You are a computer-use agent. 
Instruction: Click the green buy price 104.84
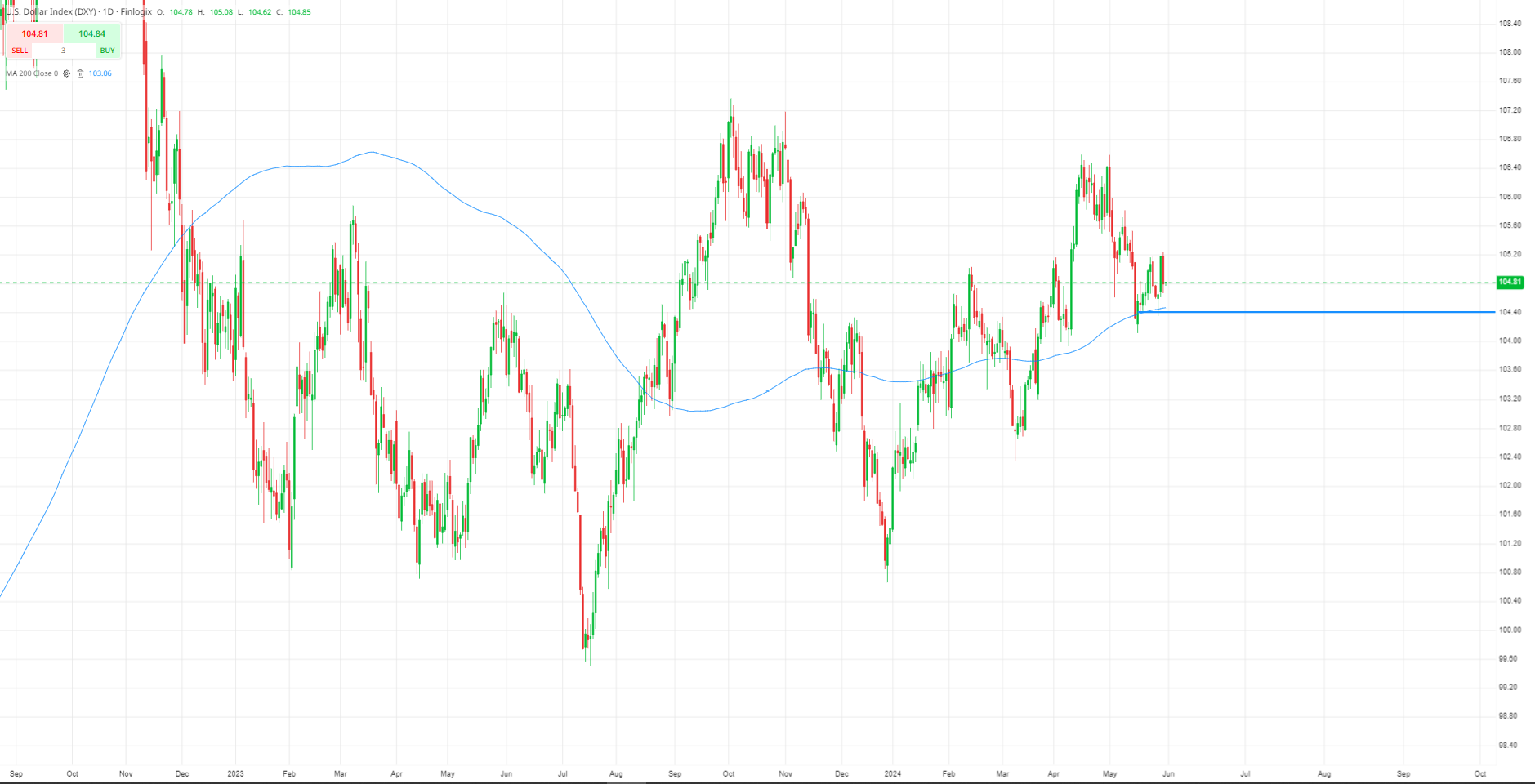click(91, 34)
